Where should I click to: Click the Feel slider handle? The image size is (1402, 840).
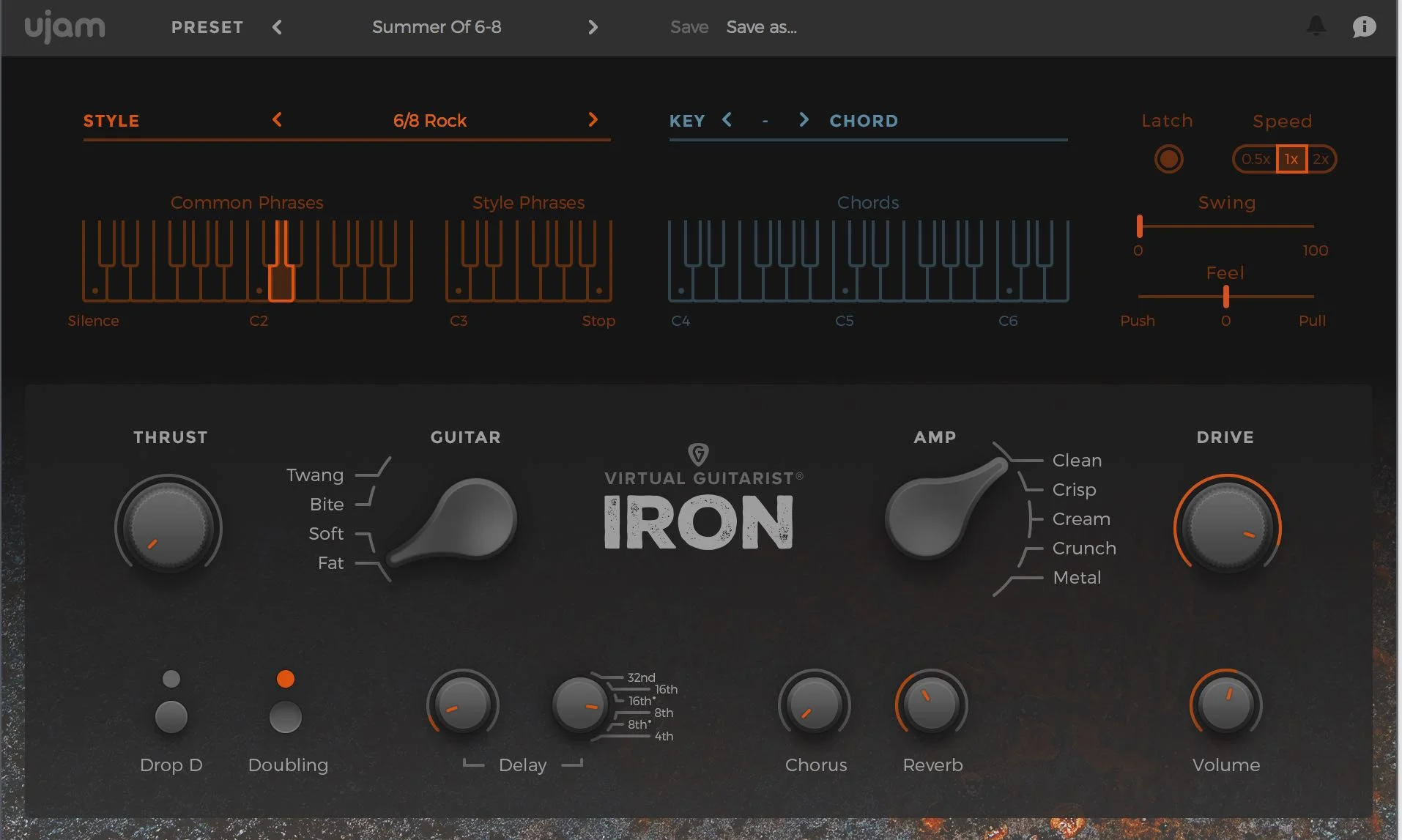coord(1225,297)
